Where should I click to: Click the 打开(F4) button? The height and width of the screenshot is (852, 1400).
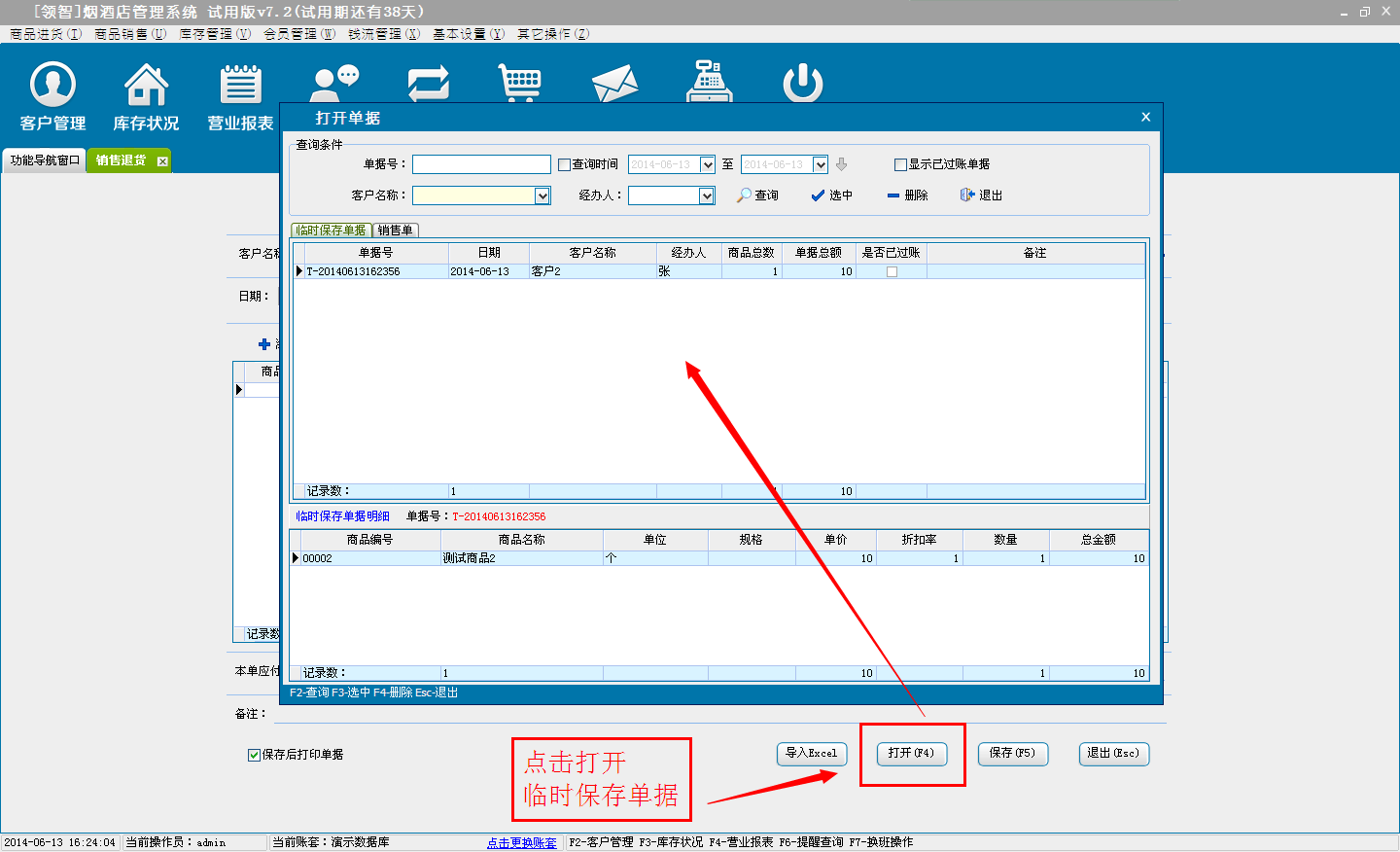tap(911, 754)
